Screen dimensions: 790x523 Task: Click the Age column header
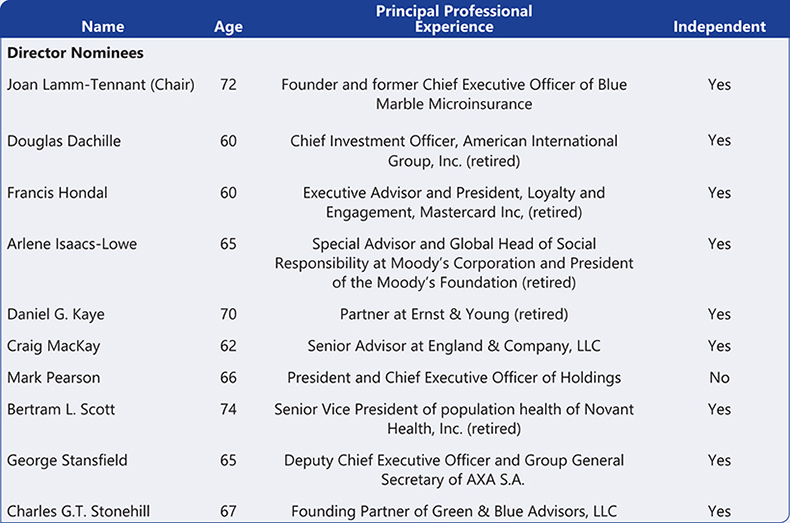[x=228, y=27]
